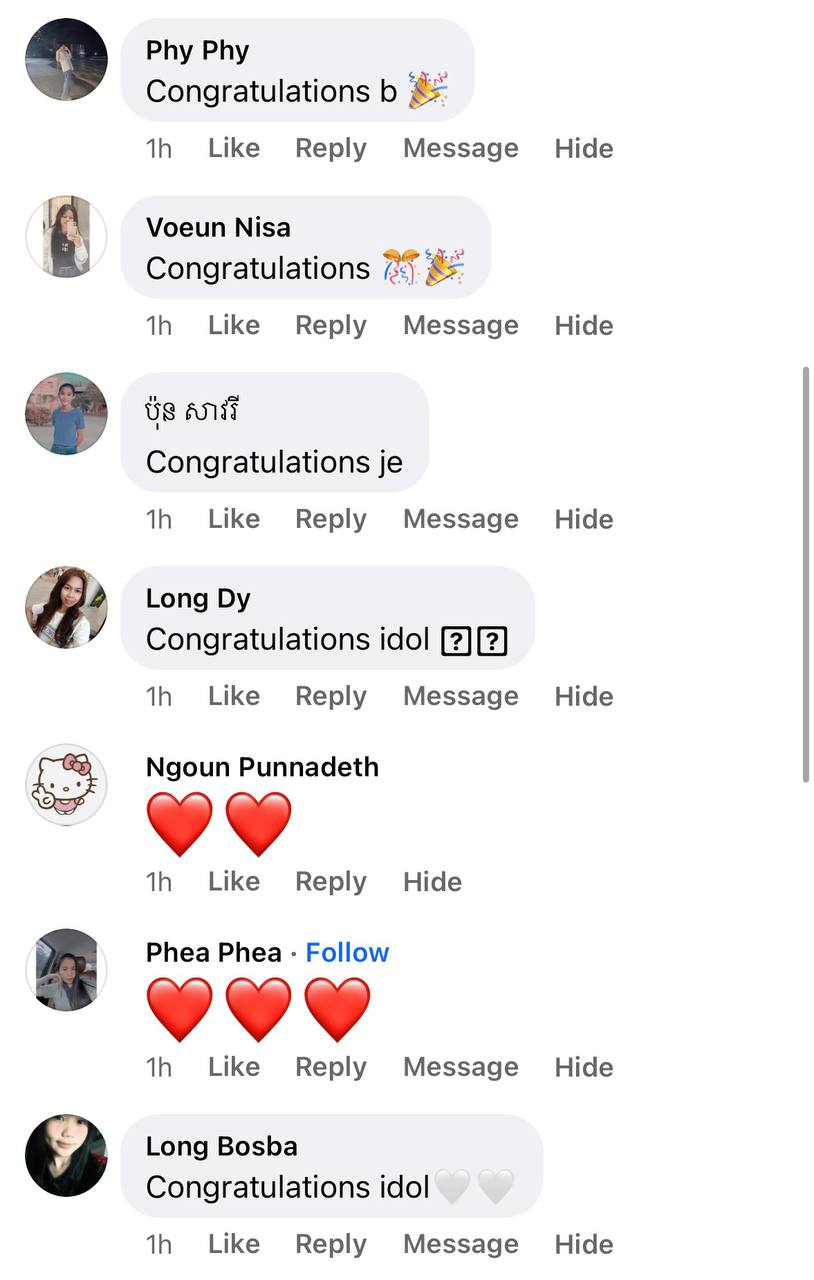Open Long Bosba's profile picture
814x1280 pixels.
coord(66,1156)
